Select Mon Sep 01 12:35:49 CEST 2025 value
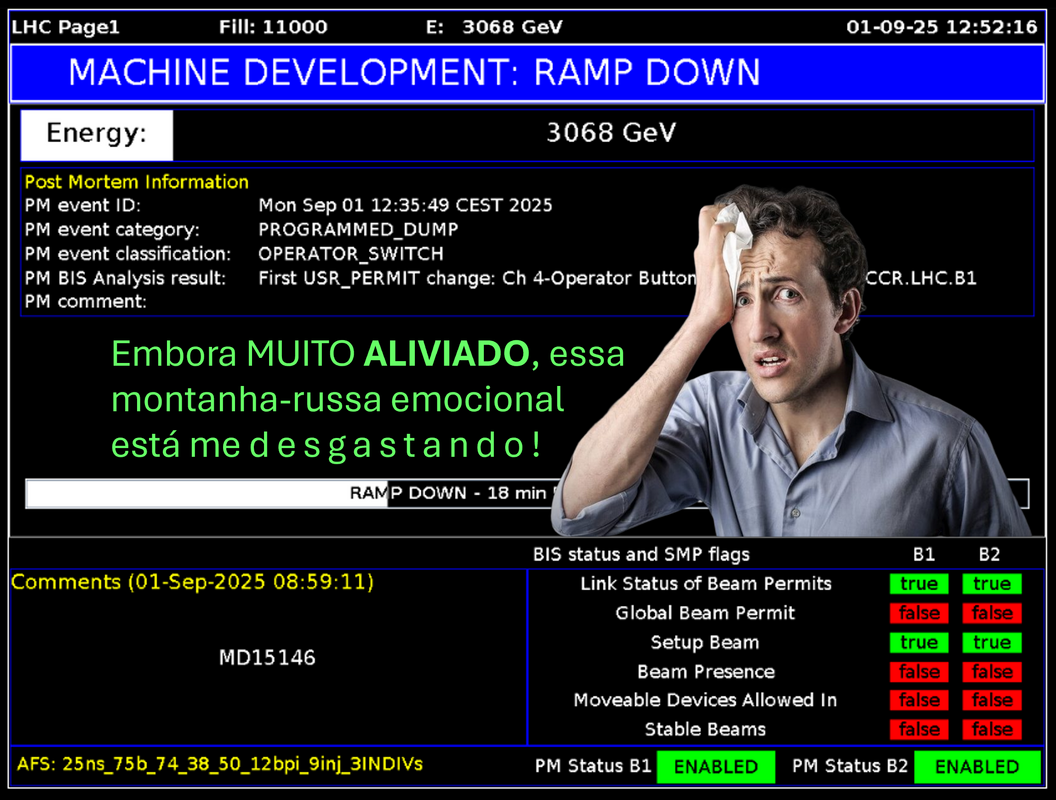The width and height of the screenshot is (1056, 800). 405,205
